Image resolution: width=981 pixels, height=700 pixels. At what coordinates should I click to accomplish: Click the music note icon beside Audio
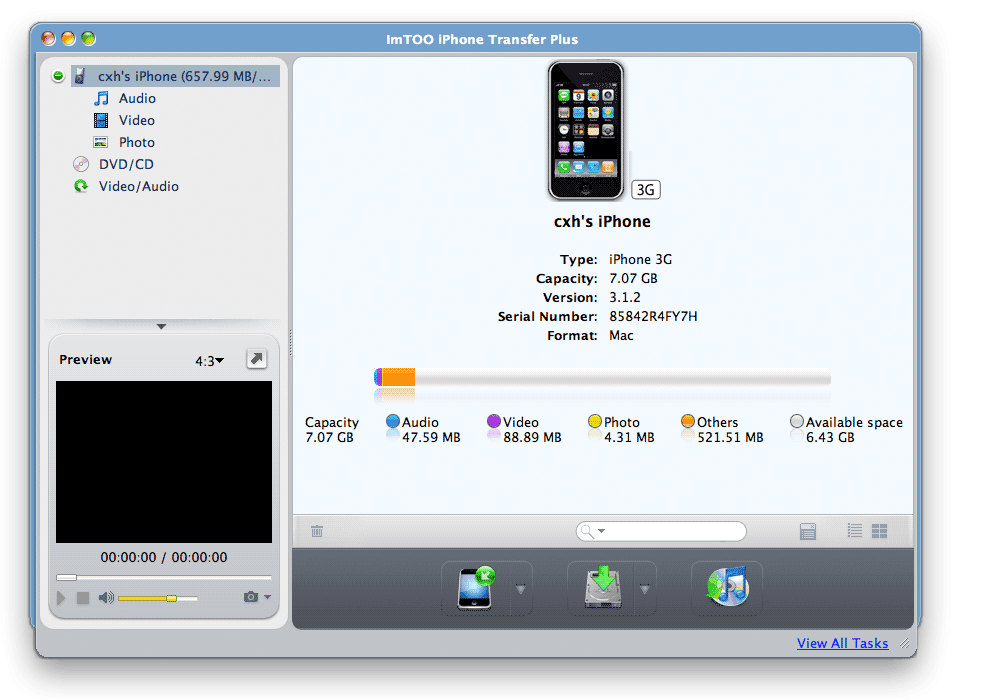click(101, 98)
